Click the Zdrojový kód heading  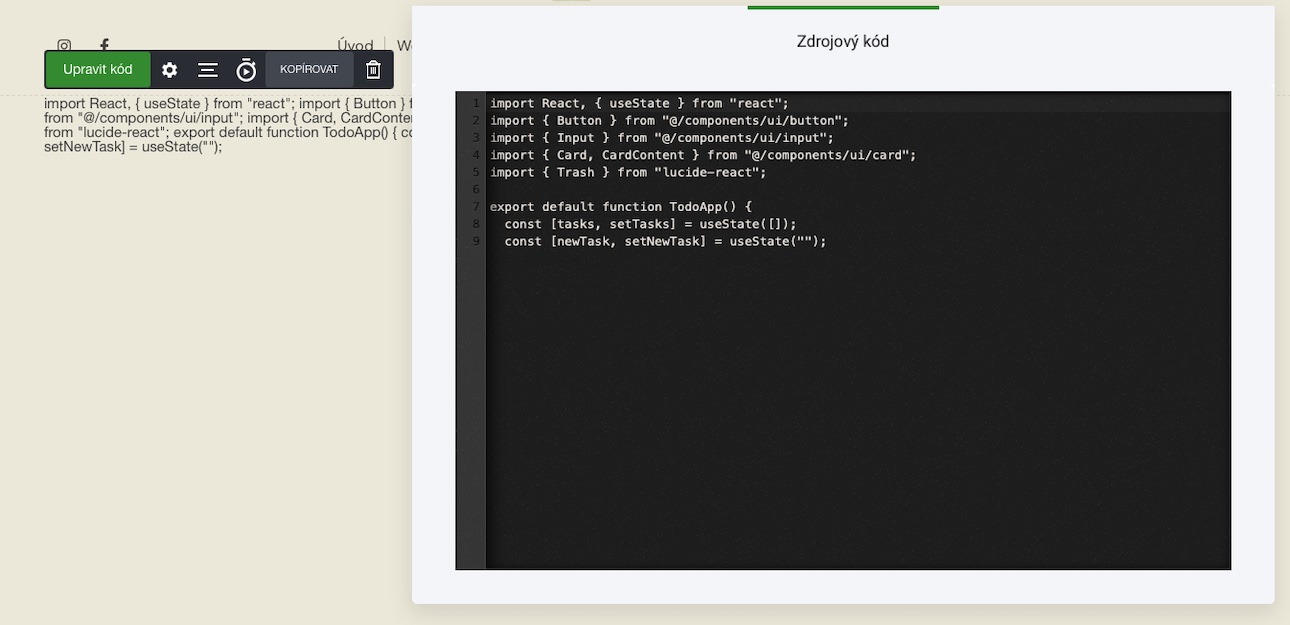843,41
